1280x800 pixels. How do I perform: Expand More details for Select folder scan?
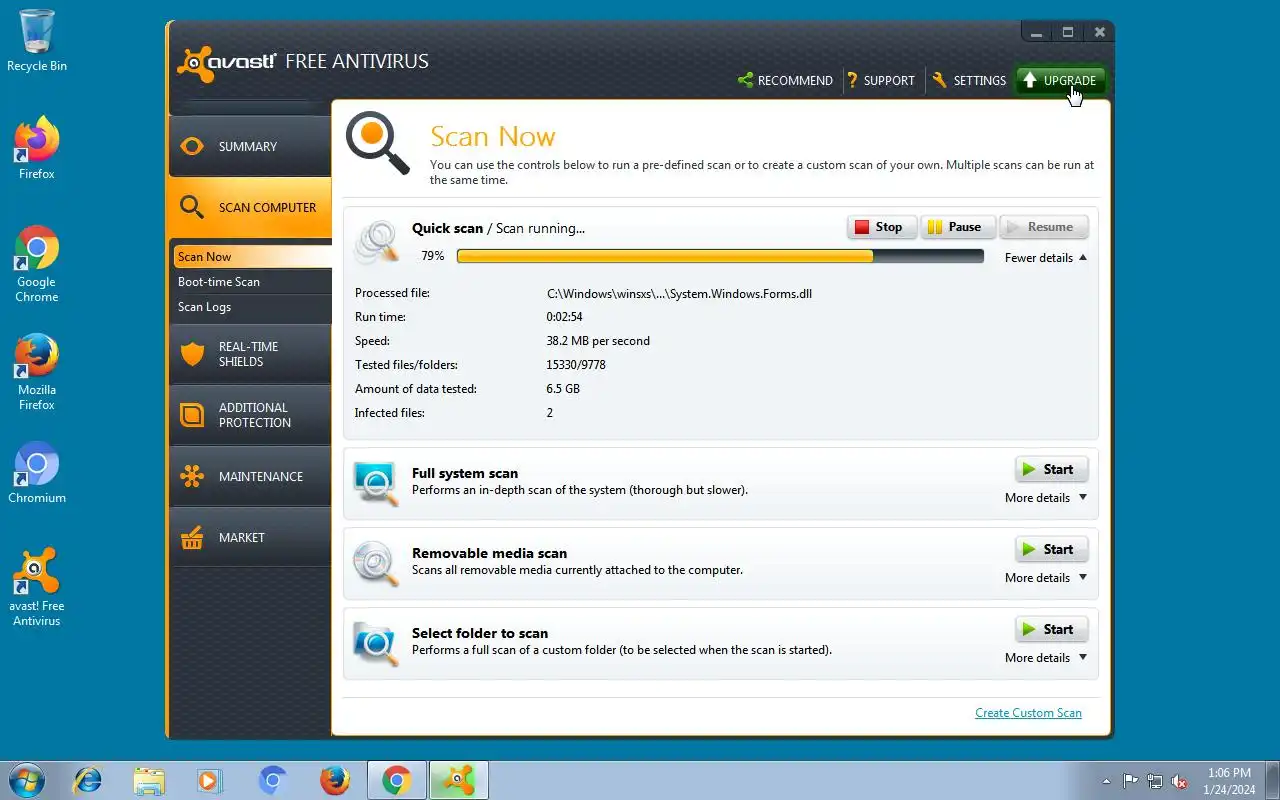tap(1046, 658)
